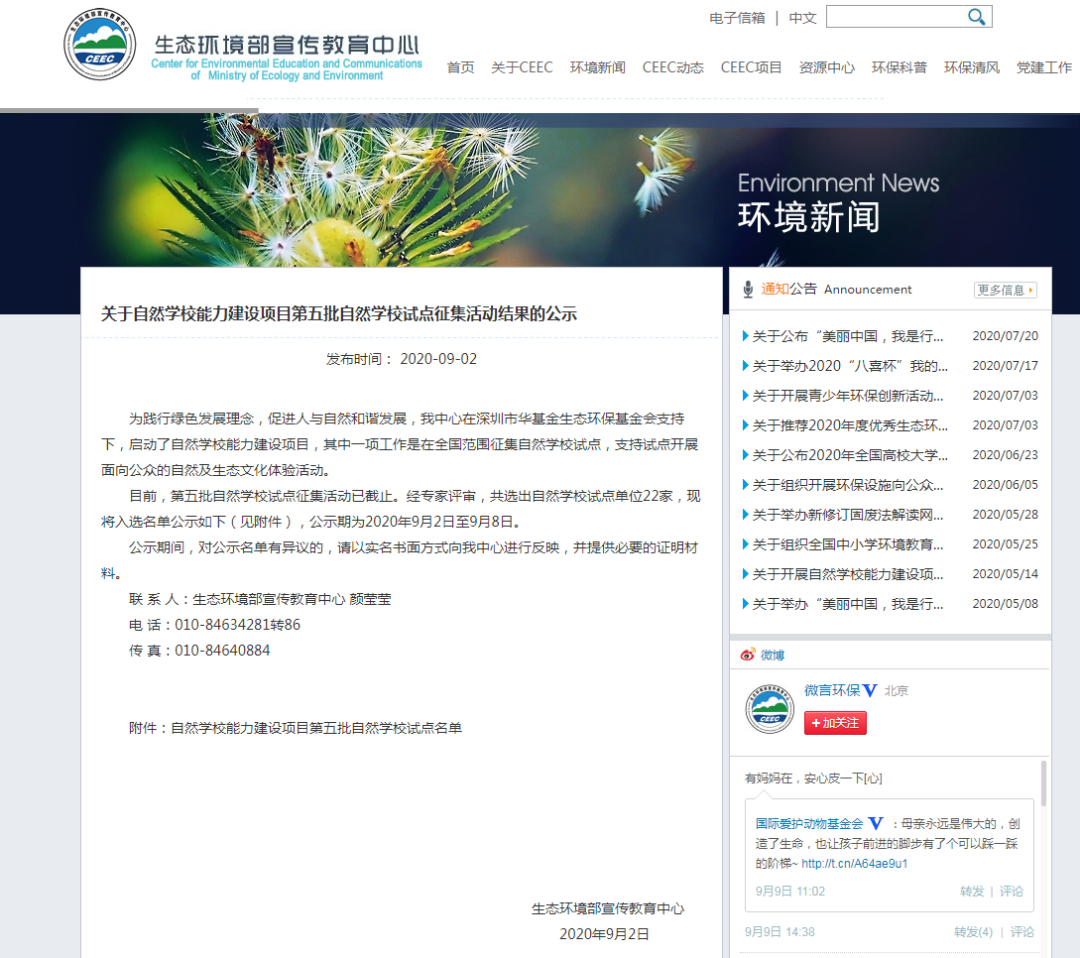
Task: Click the search input field
Action: (895, 17)
